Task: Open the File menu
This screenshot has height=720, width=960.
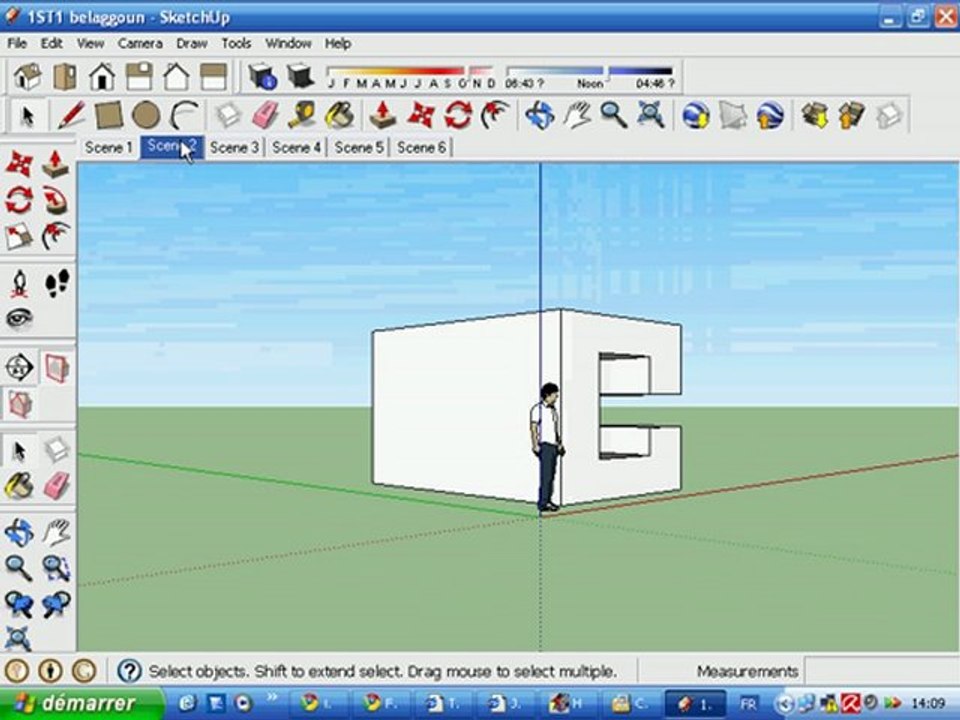Action: pos(17,43)
